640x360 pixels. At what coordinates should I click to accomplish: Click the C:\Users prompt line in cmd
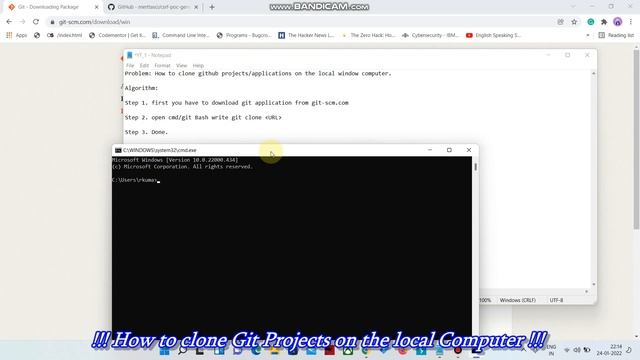[x=135, y=180]
